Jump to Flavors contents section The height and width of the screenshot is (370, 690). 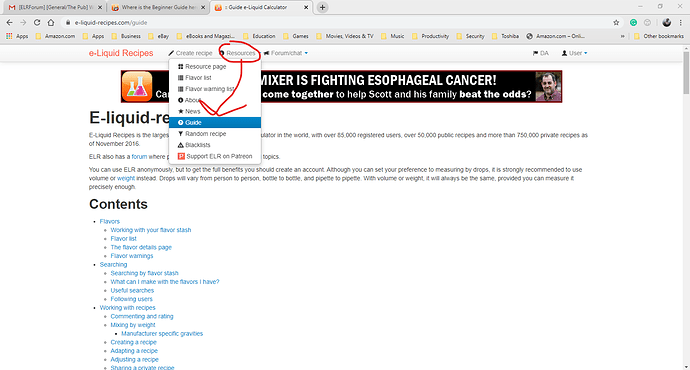coord(110,221)
